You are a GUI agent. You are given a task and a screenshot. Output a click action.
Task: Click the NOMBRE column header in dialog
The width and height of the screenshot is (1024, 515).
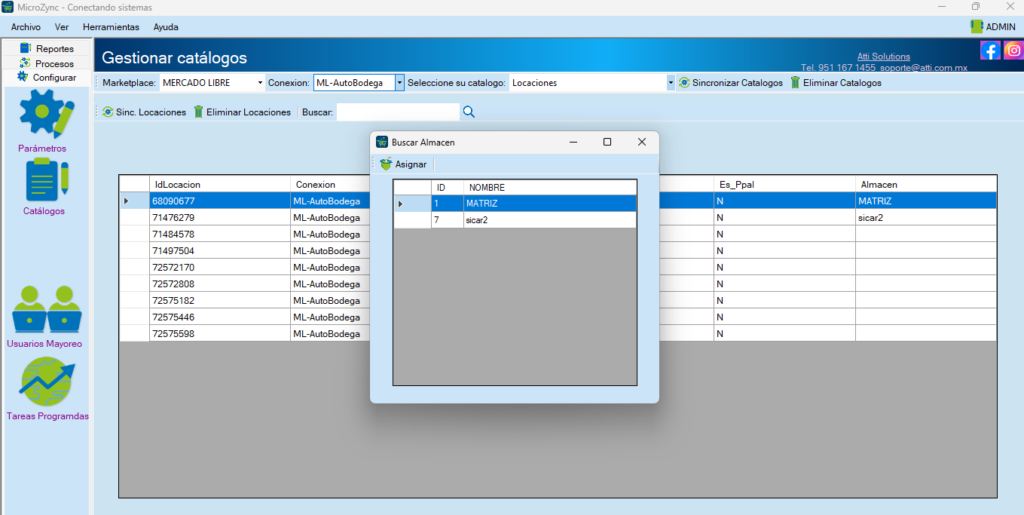[x=550, y=187]
